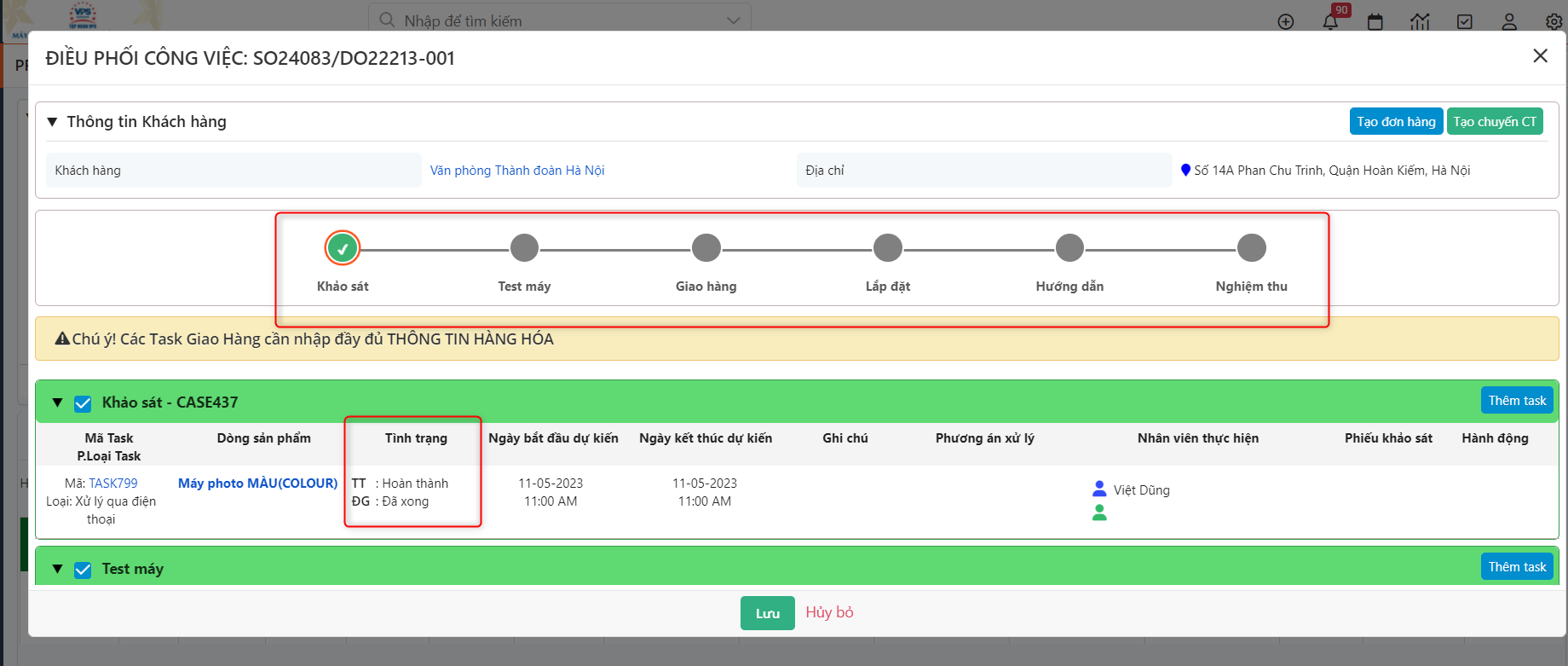Viewport: 1568px width, 666px height.
Task: Click the Phương án xử lý header
Action: pos(985,437)
